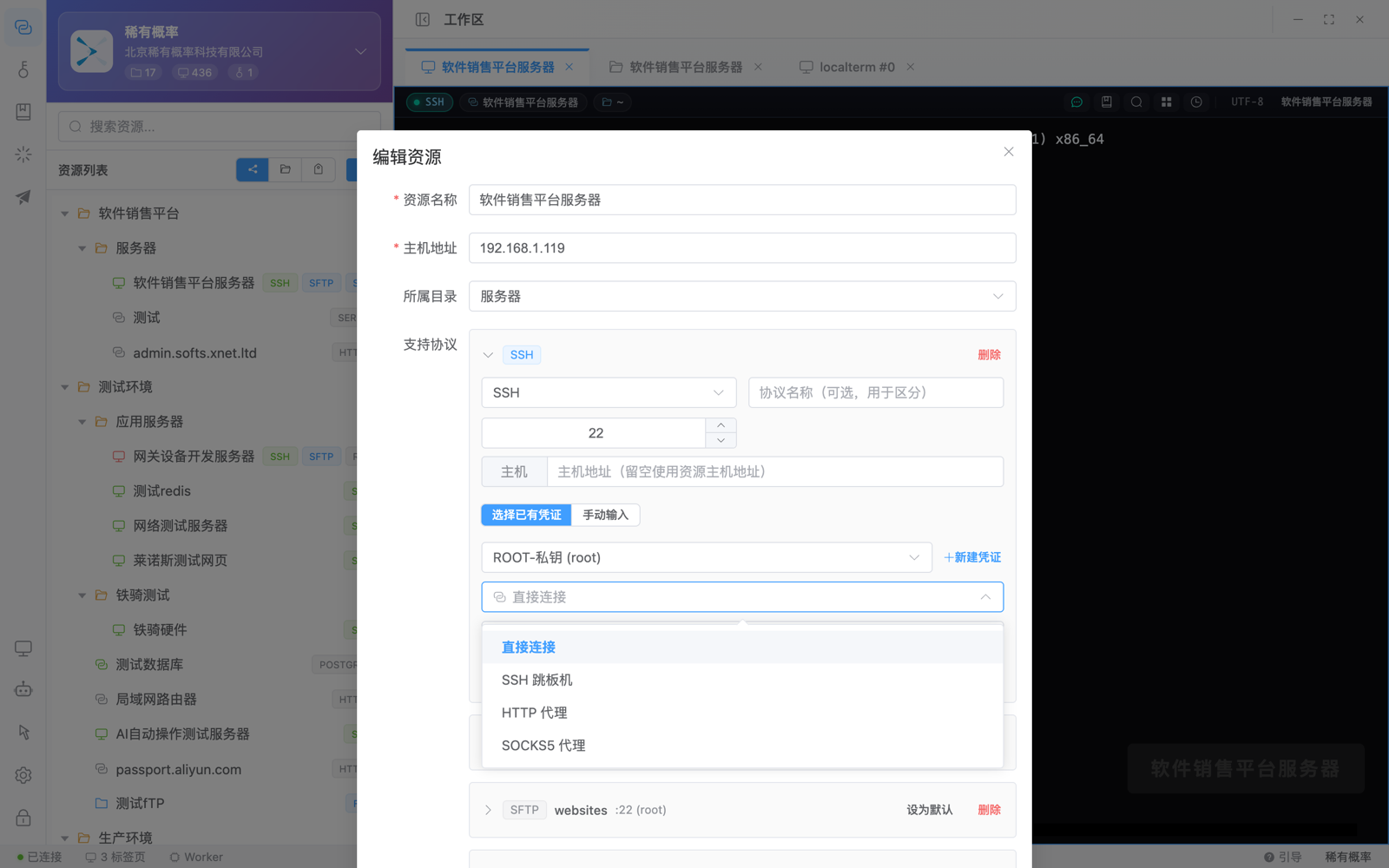Viewport: 1389px width, 868px height.
Task: Open the robot icon in left sidebar
Action: [x=23, y=690]
